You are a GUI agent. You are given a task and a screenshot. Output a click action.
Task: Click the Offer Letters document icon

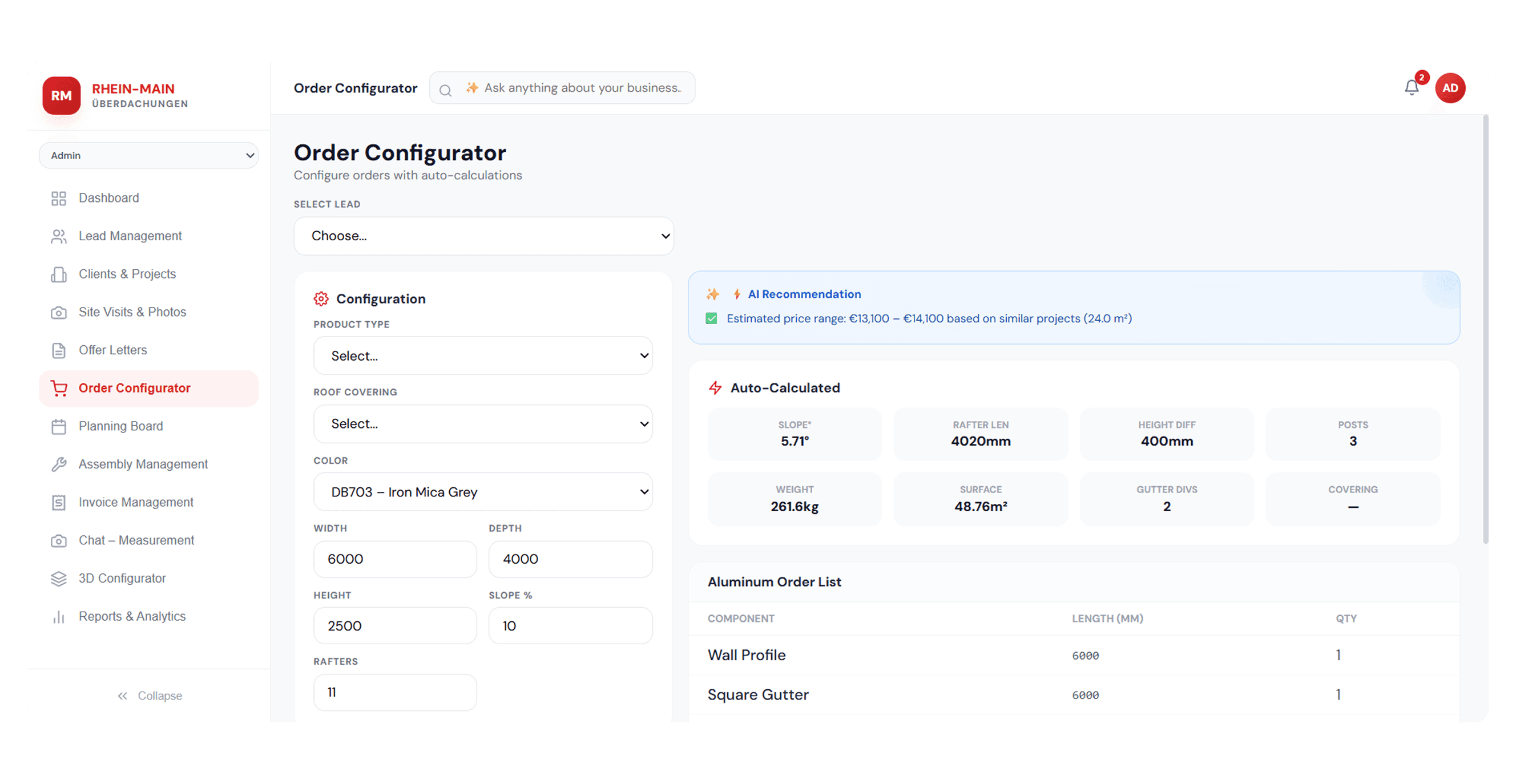[x=58, y=350]
